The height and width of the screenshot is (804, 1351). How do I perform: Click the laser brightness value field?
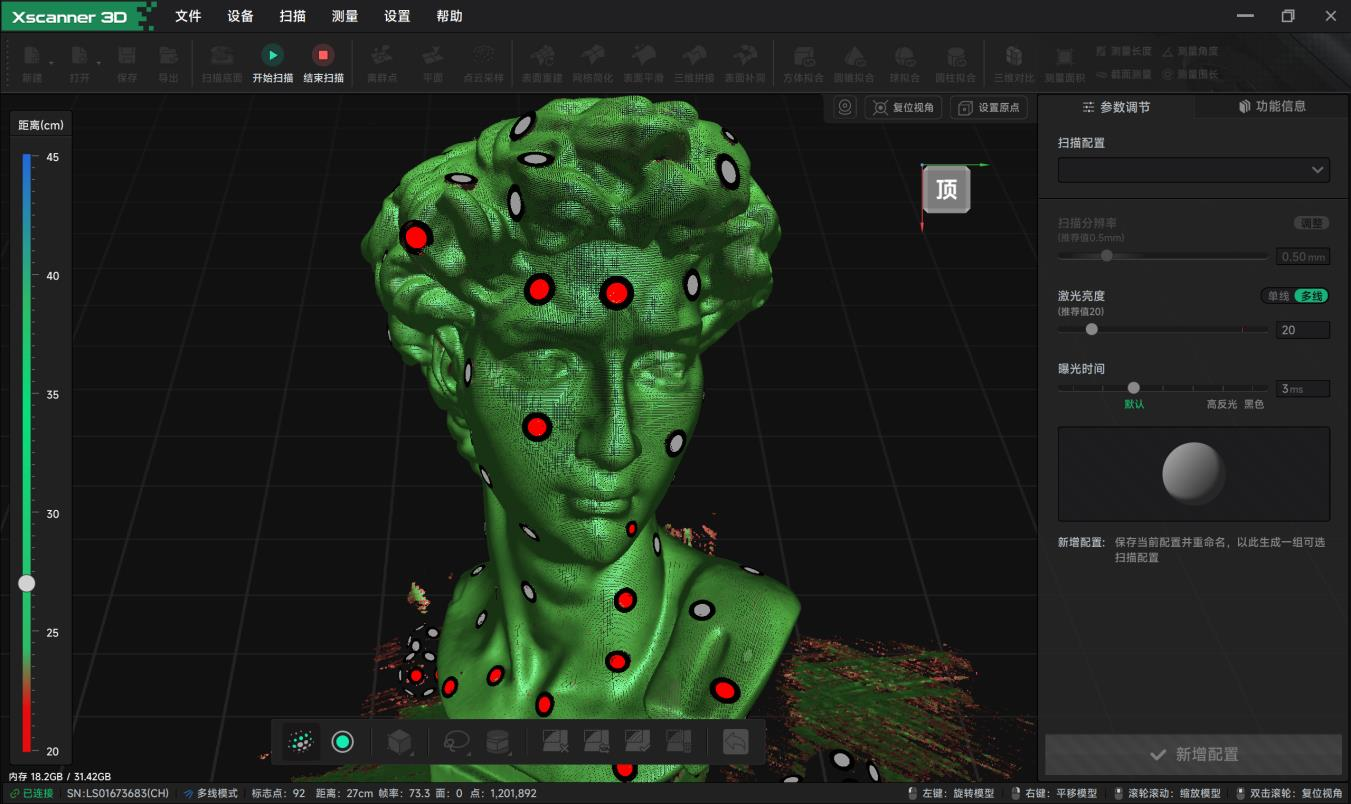[1302, 330]
